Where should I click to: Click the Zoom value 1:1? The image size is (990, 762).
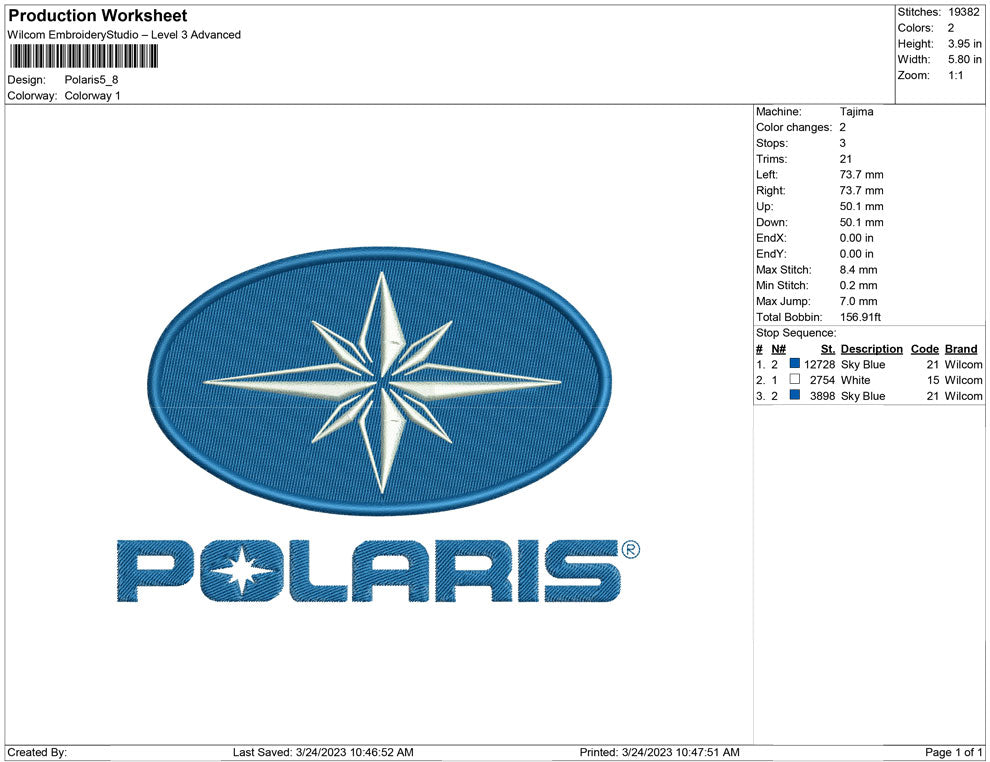point(955,75)
